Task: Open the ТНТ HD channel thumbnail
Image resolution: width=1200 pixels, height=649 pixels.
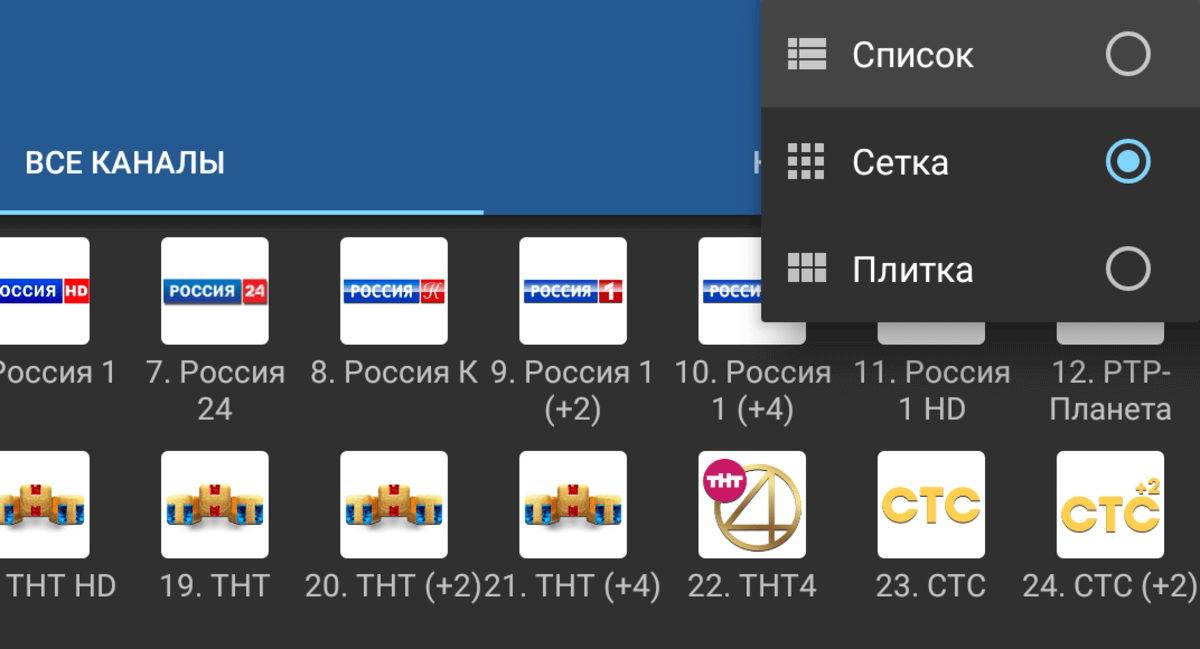Action: [40, 504]
